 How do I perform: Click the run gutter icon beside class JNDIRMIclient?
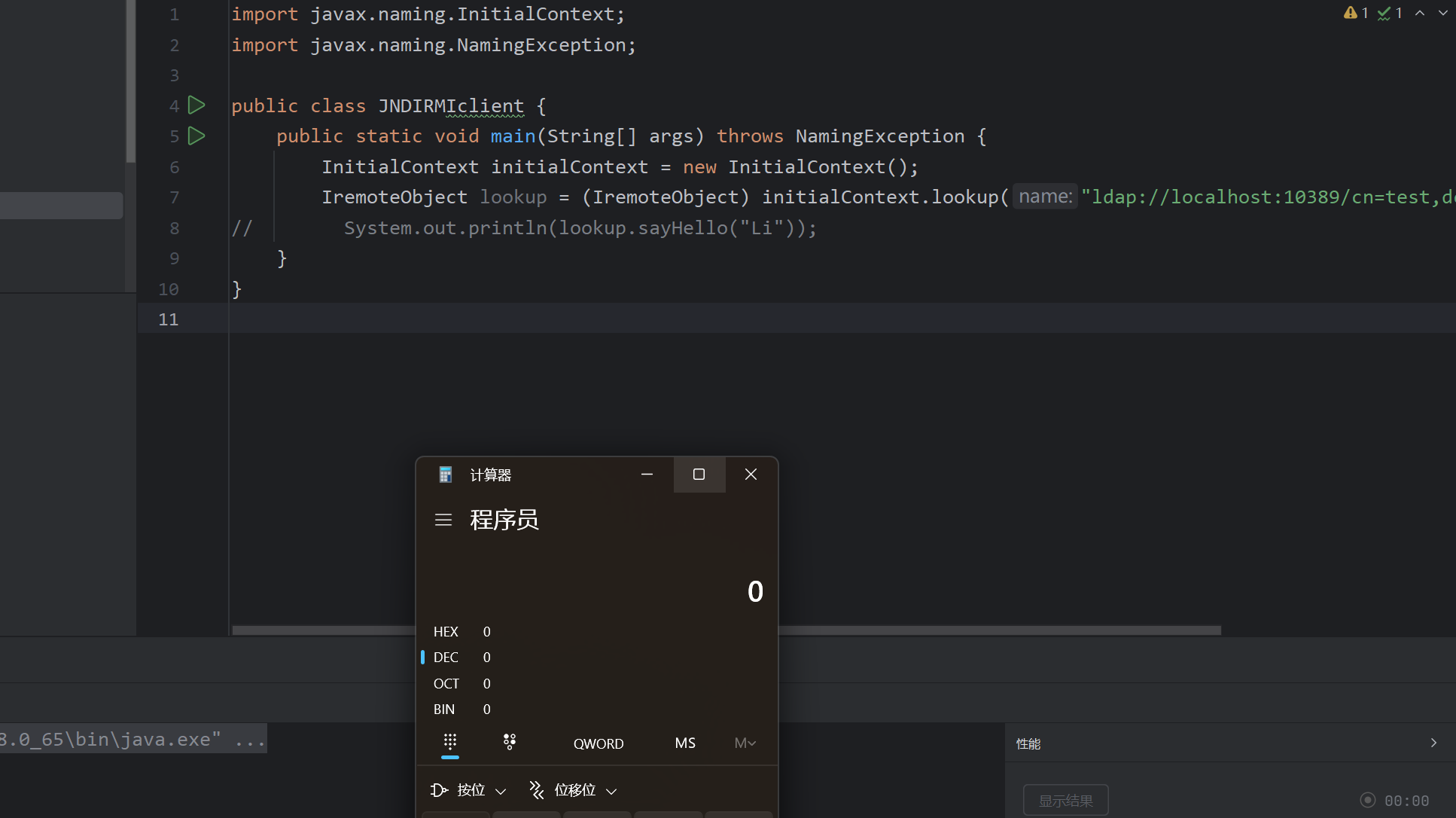pyautogui.click(x=196, y=105)
